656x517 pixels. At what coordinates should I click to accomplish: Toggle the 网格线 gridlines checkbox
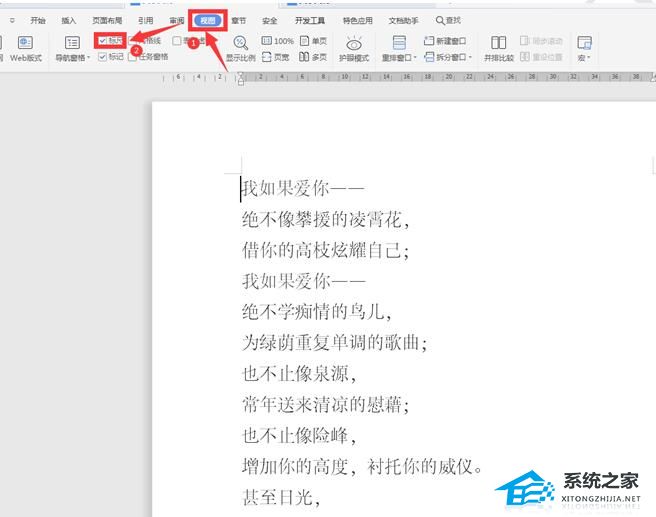click(133, 41)
